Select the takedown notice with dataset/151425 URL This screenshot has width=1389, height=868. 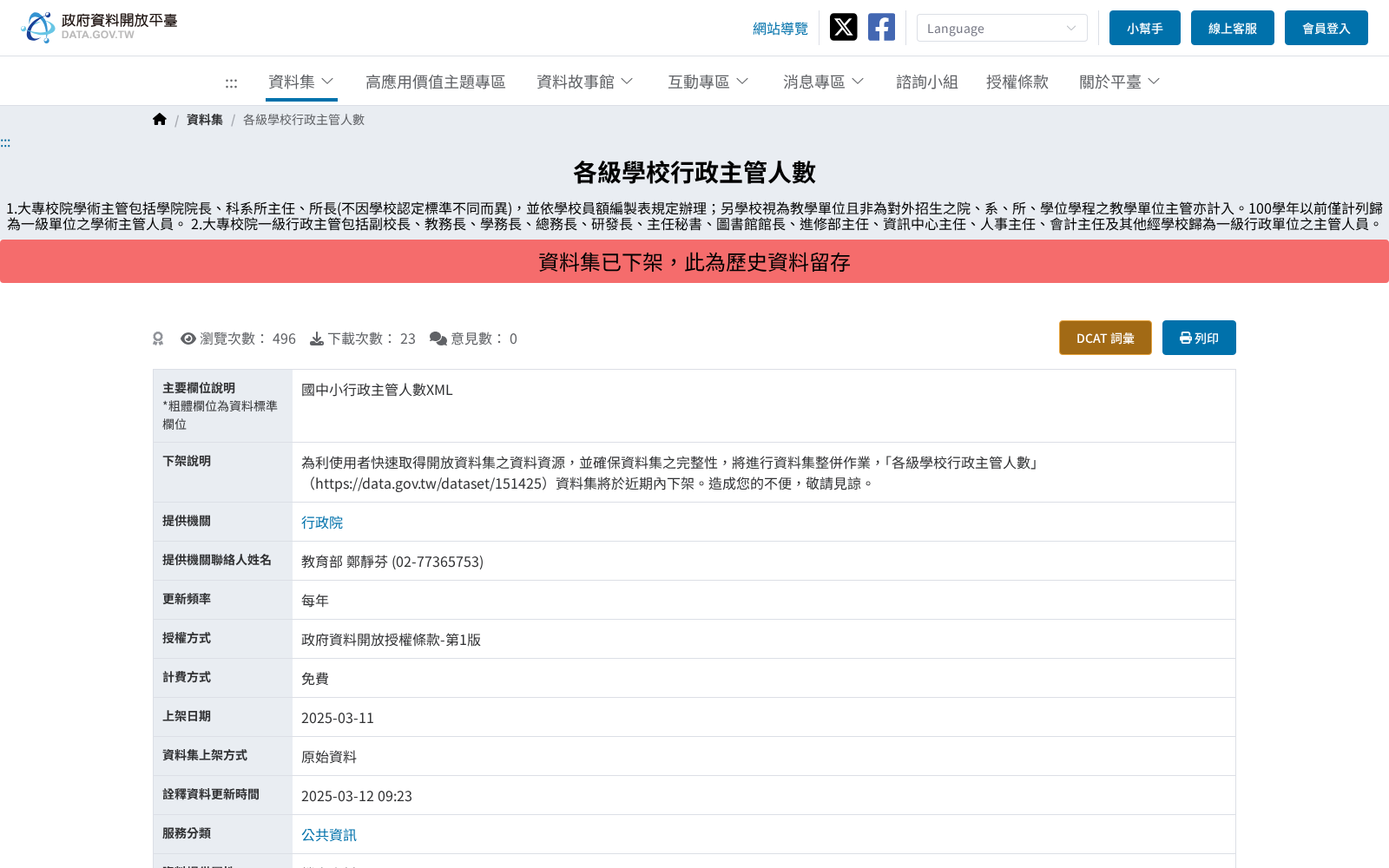click(x=670, y=473)
